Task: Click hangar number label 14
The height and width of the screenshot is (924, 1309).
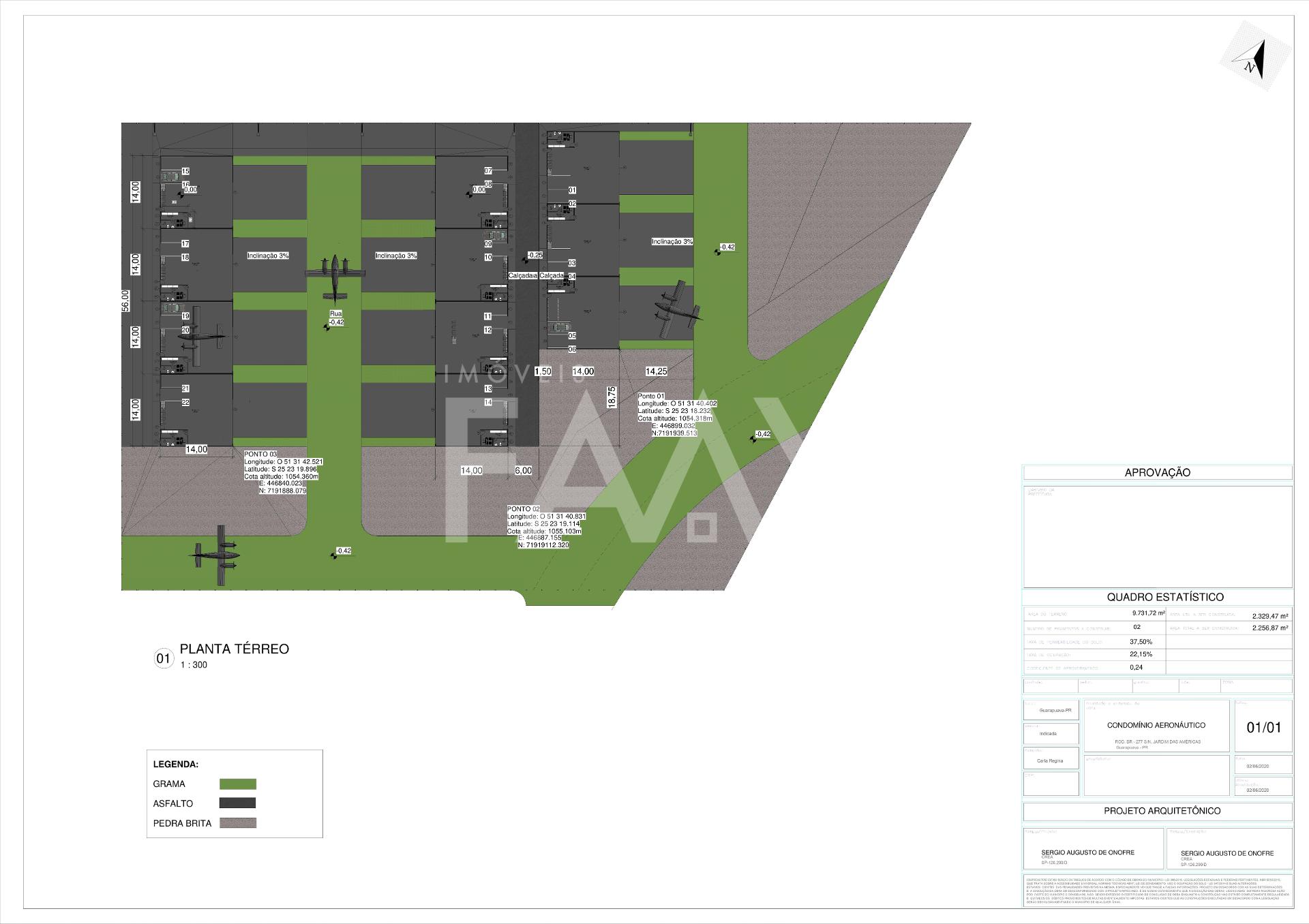Action: point(488,402)
